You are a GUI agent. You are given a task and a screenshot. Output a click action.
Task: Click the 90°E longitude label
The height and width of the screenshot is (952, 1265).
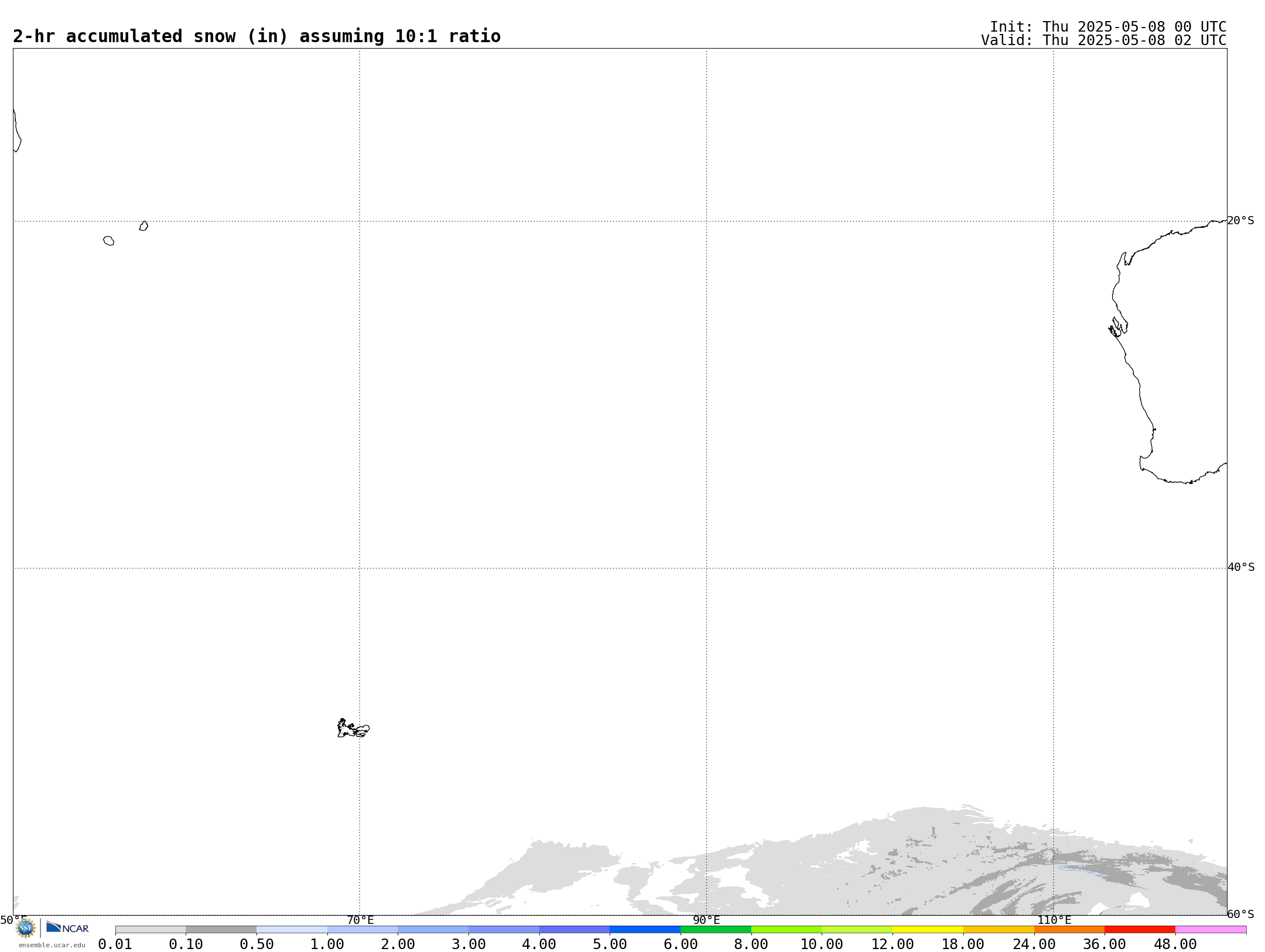(x=706, y=920)
